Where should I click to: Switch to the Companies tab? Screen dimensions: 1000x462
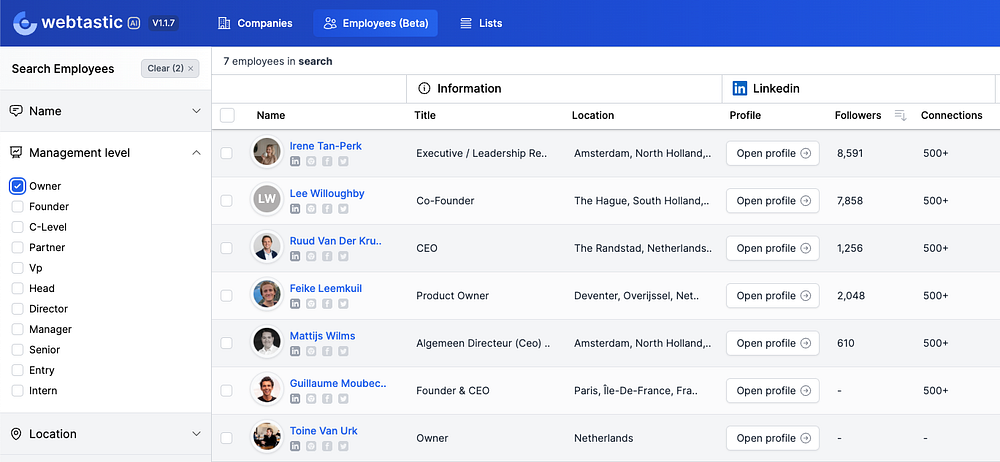pyautogui.click(x=255, y=23)
